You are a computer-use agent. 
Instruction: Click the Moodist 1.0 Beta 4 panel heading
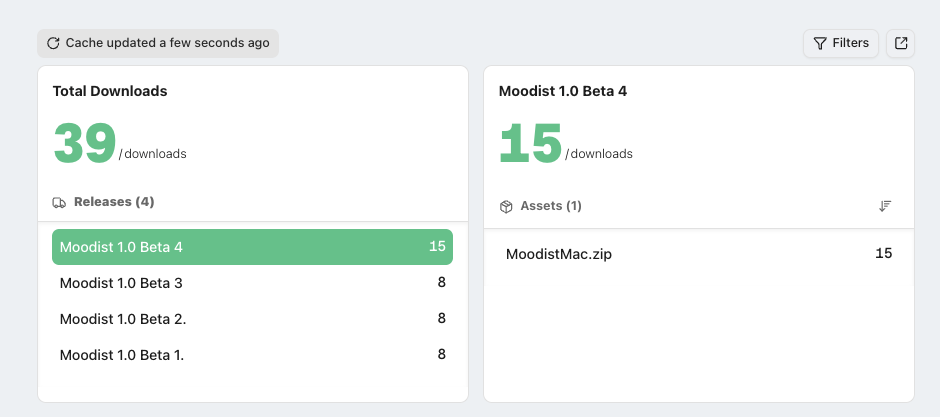click(563, 91)
